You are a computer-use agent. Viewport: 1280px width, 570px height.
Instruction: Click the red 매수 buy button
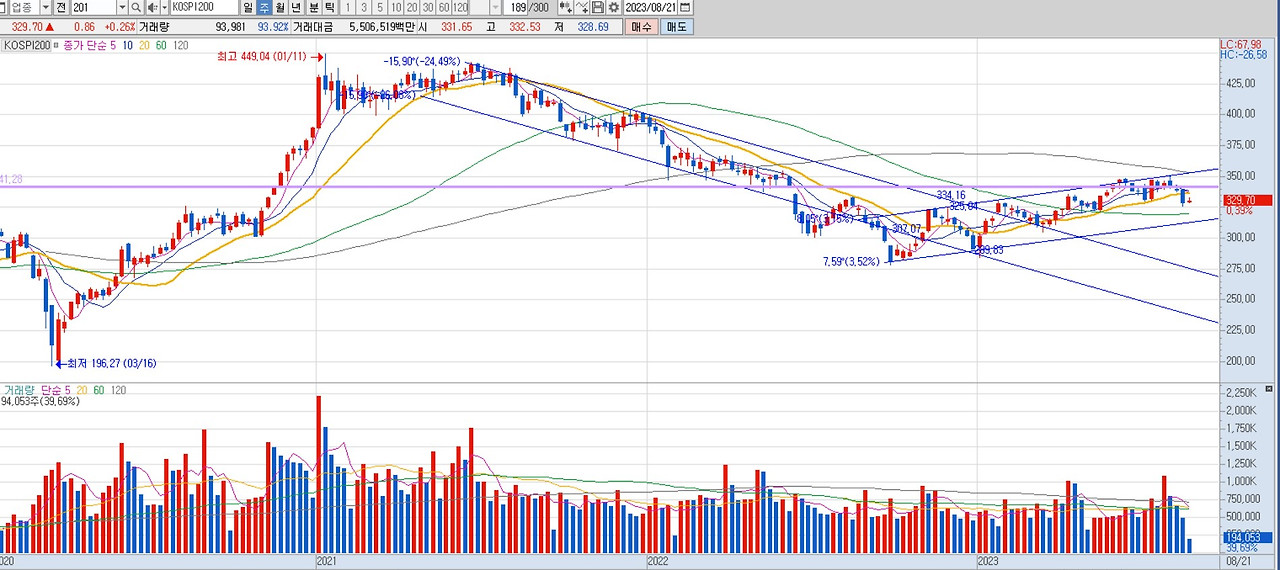point(641,27)
